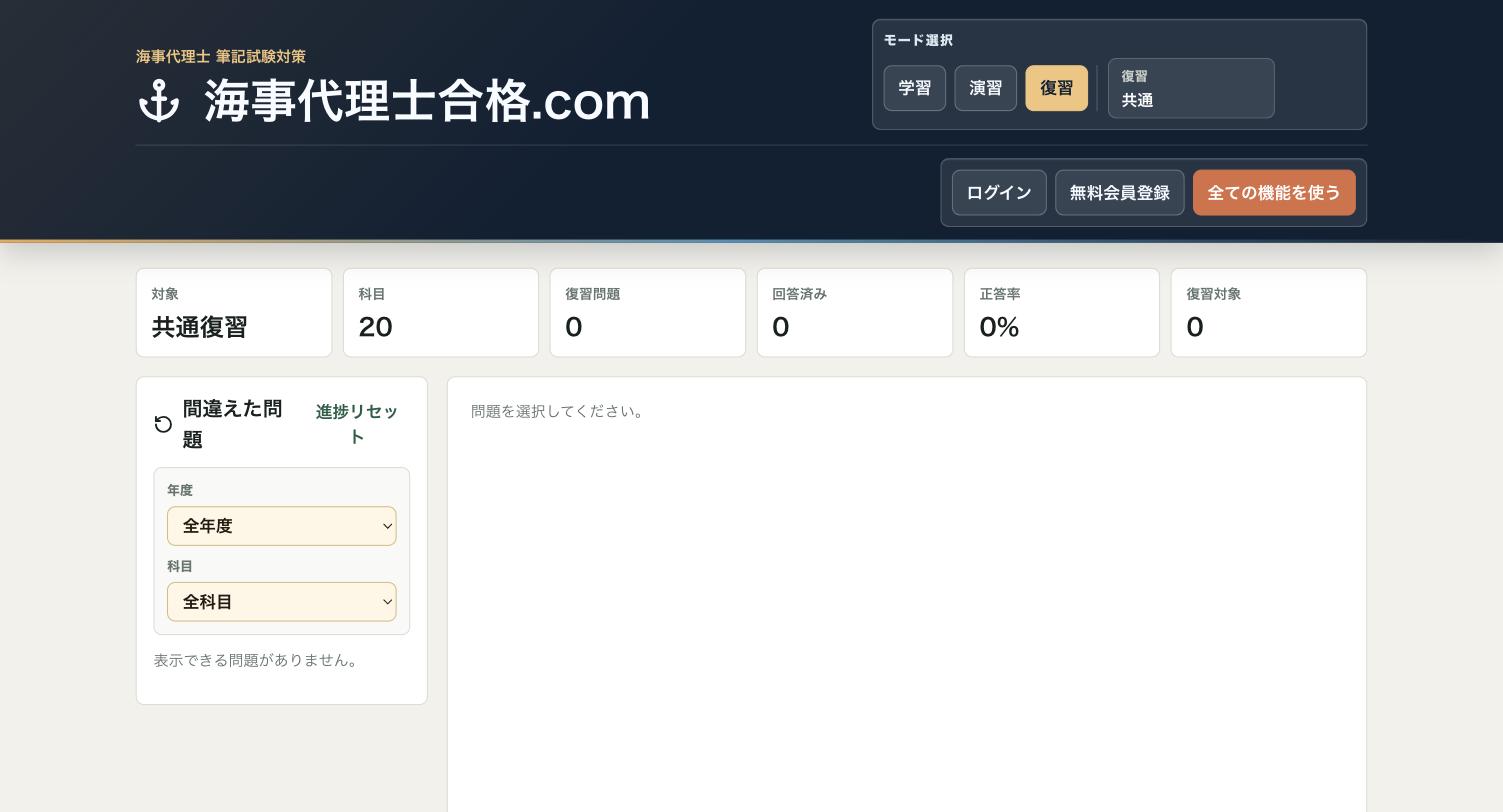Click the 共通復習 target card

click(234, 313)
